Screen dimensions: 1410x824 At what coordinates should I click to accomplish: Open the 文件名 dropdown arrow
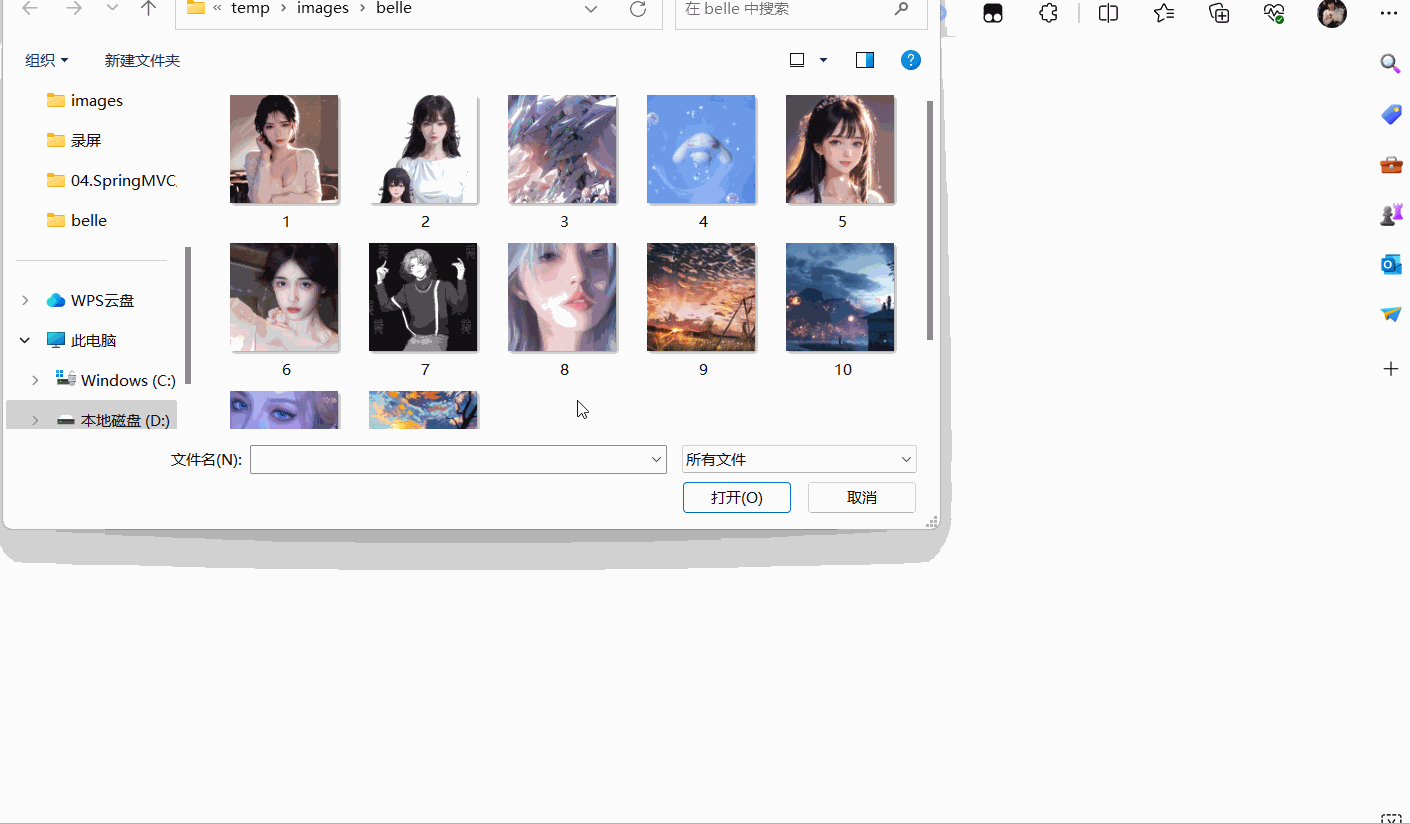[x=657, y=459]
